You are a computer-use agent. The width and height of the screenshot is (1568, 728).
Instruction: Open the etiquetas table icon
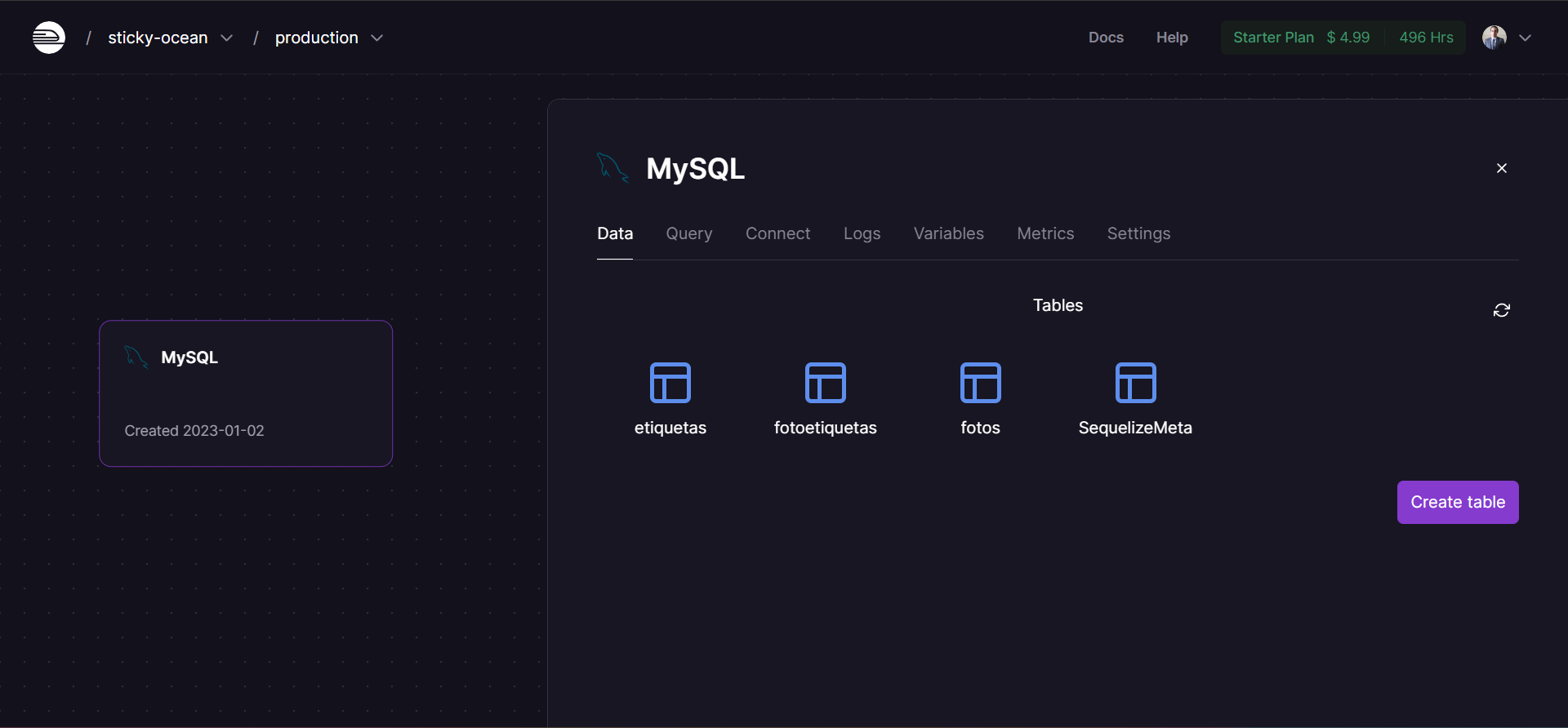(x=670, y=383)
